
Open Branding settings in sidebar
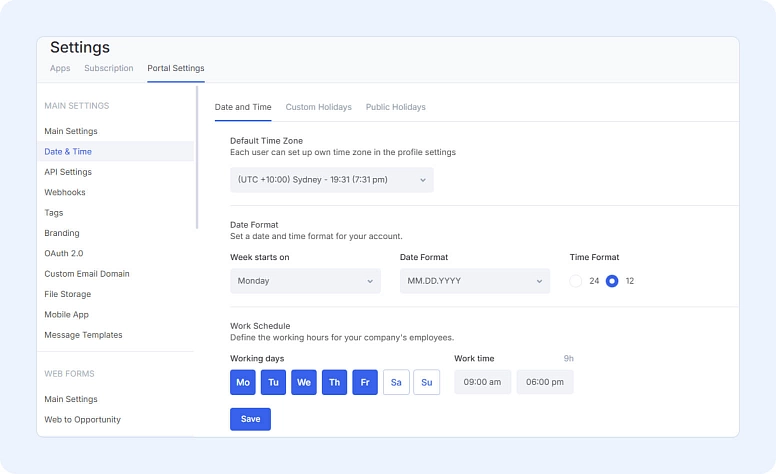[62, 233]
